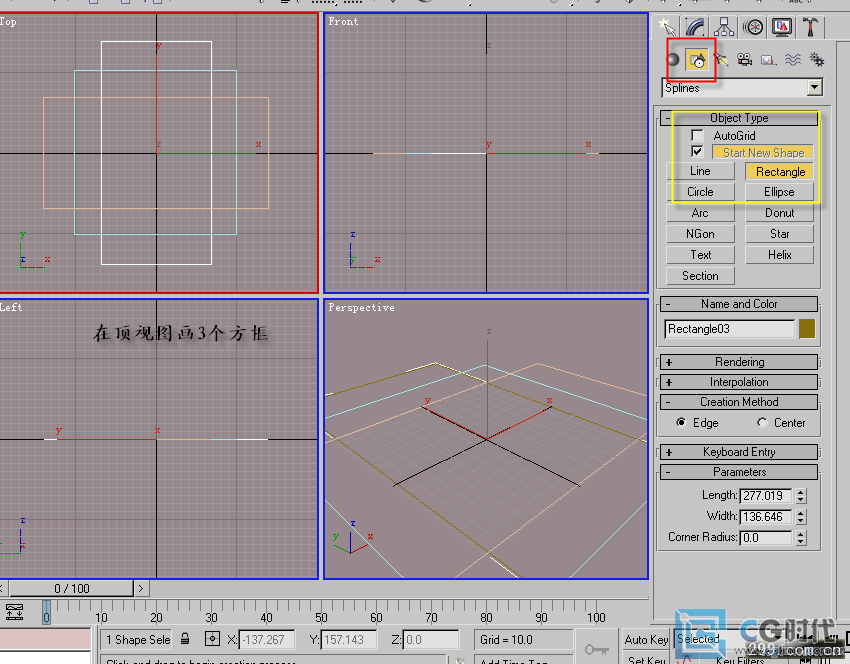Choose the Circle spline button

click(x=700, y=192)
